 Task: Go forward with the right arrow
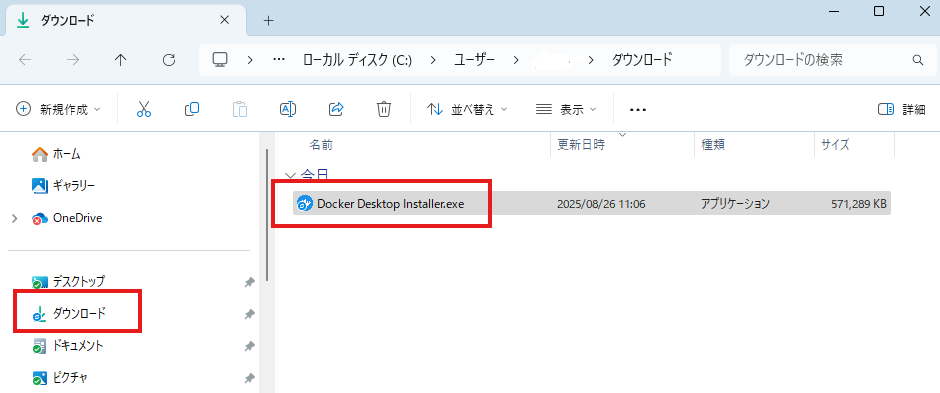pos(73,60)
